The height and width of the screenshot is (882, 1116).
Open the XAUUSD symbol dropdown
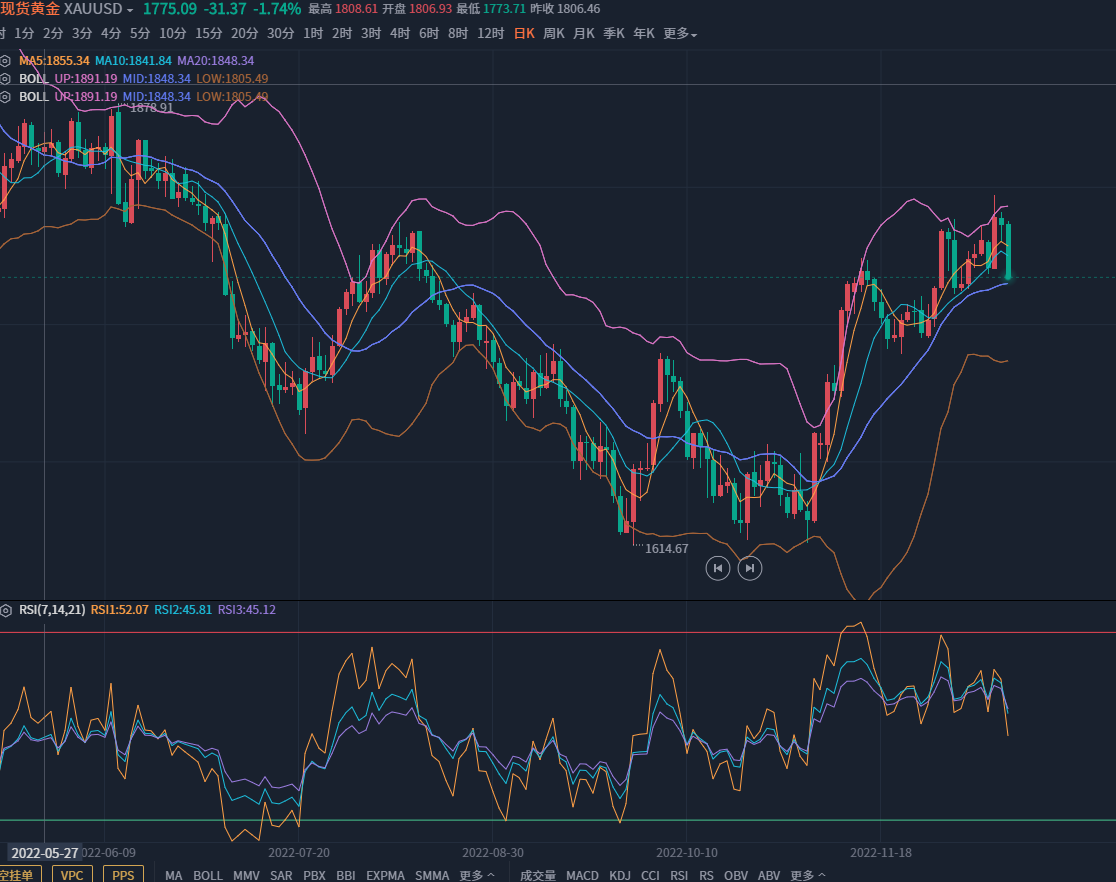coord(98,9)
